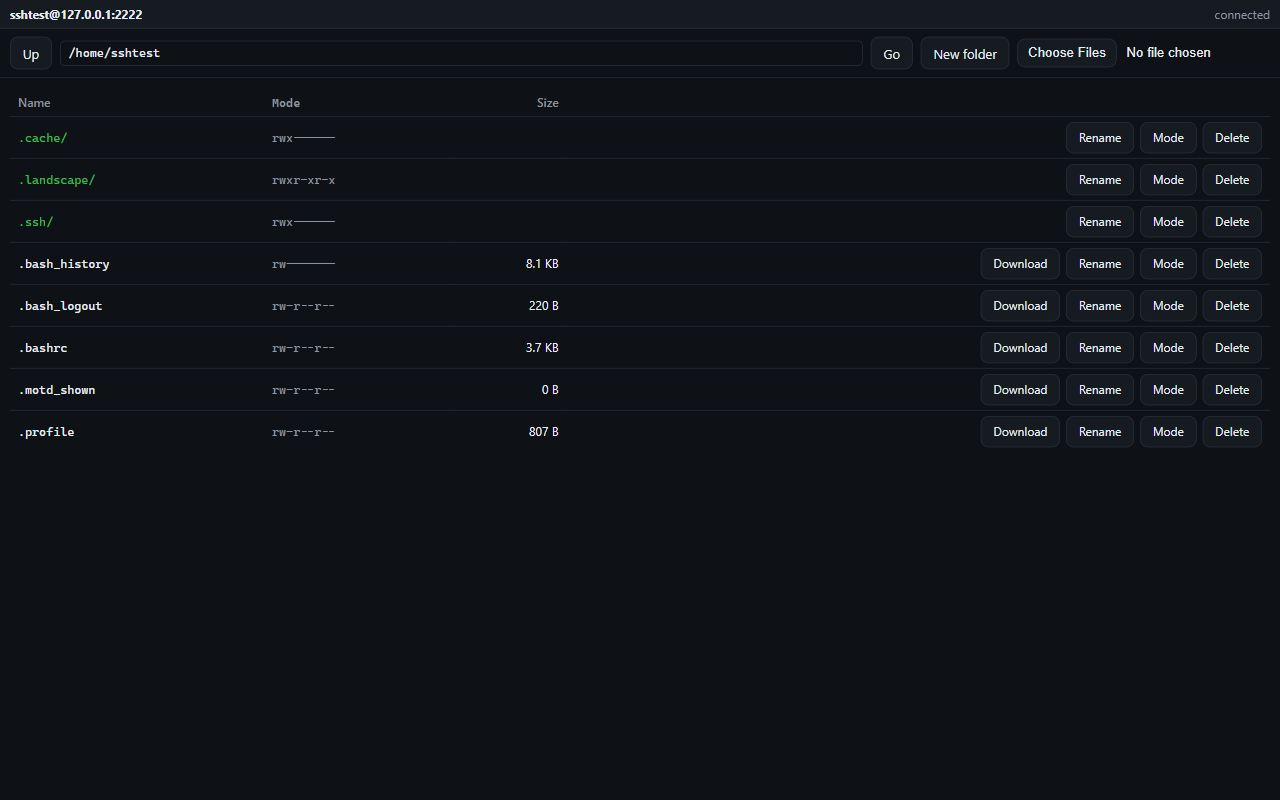Change mode of .motd_shown
Image resolution: width=1280 pixels, height=800 pixels.
click(1168, 390)
